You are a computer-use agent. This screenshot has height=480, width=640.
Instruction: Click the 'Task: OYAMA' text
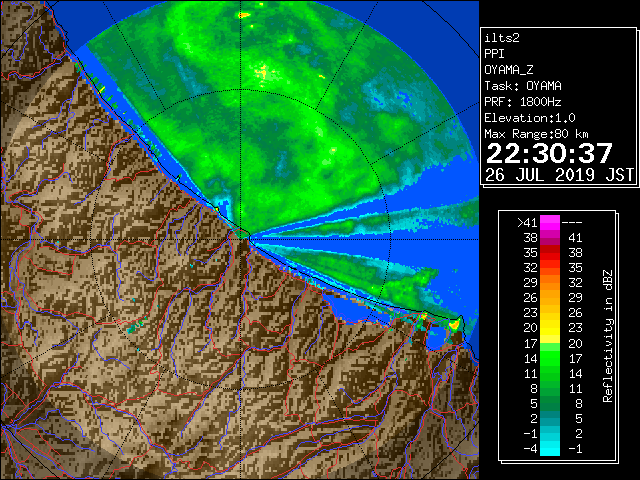tap(523, 86)
